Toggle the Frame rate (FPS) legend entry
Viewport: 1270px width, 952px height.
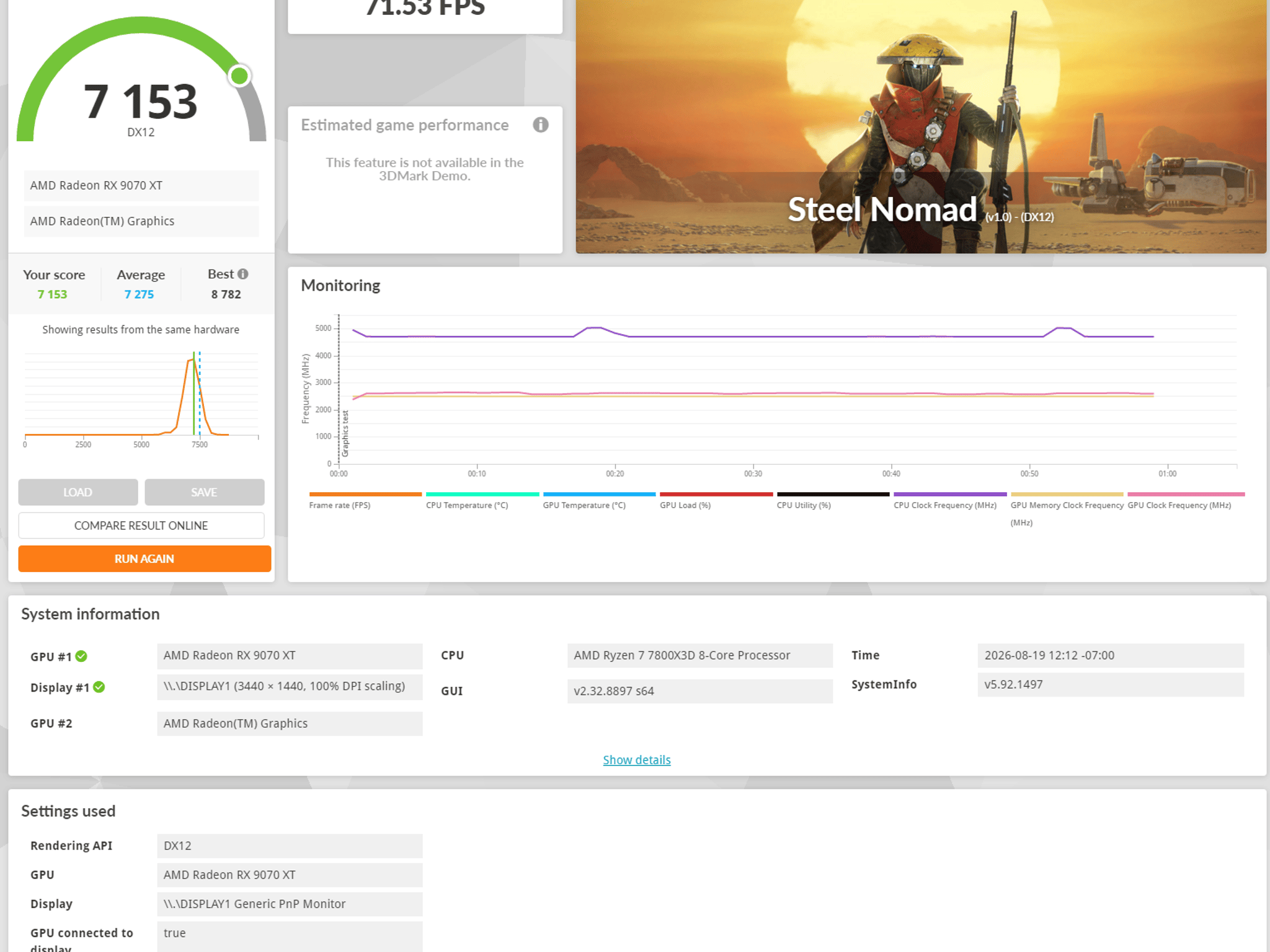click(365, 501)
